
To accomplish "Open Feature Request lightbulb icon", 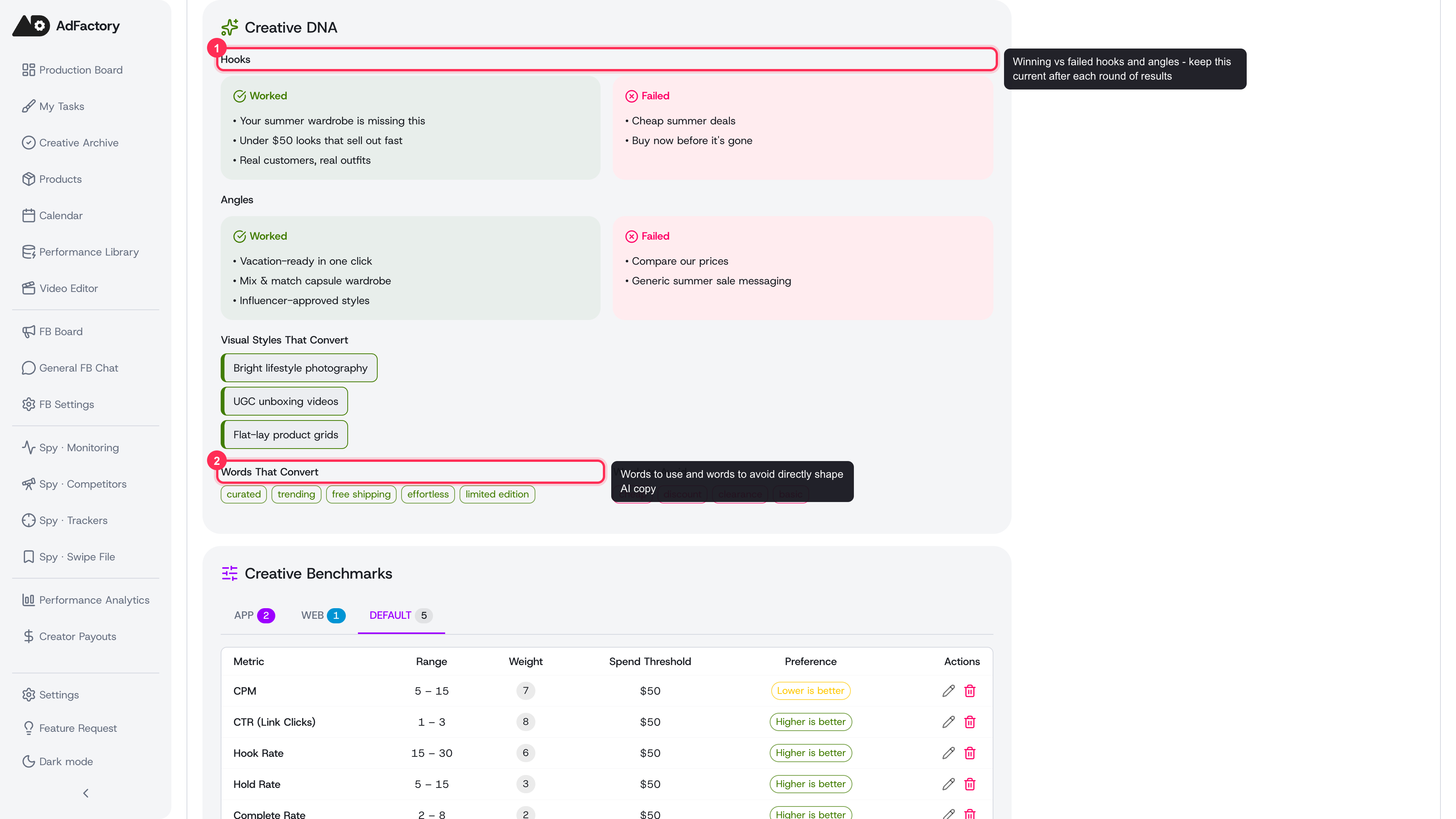I will click(28, 728).
